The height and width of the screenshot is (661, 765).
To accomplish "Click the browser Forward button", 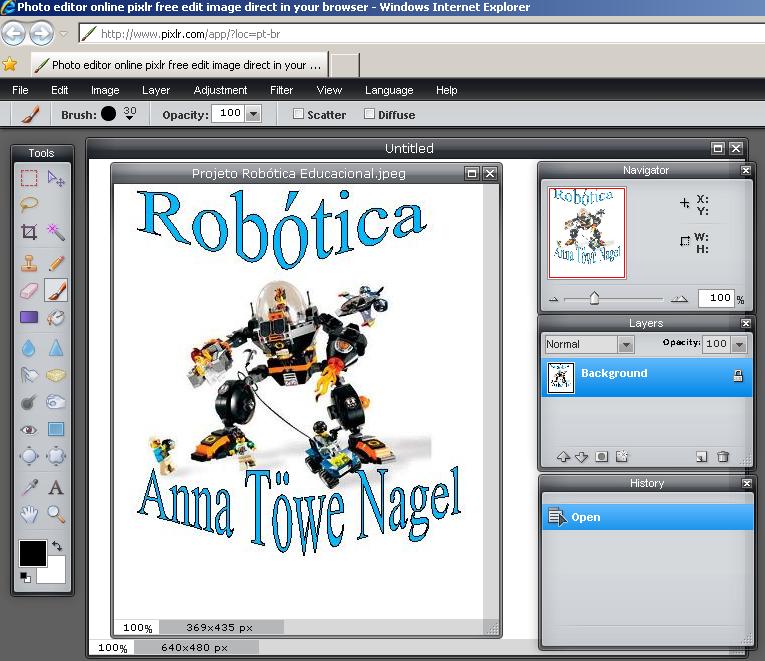I will [41, 34].
